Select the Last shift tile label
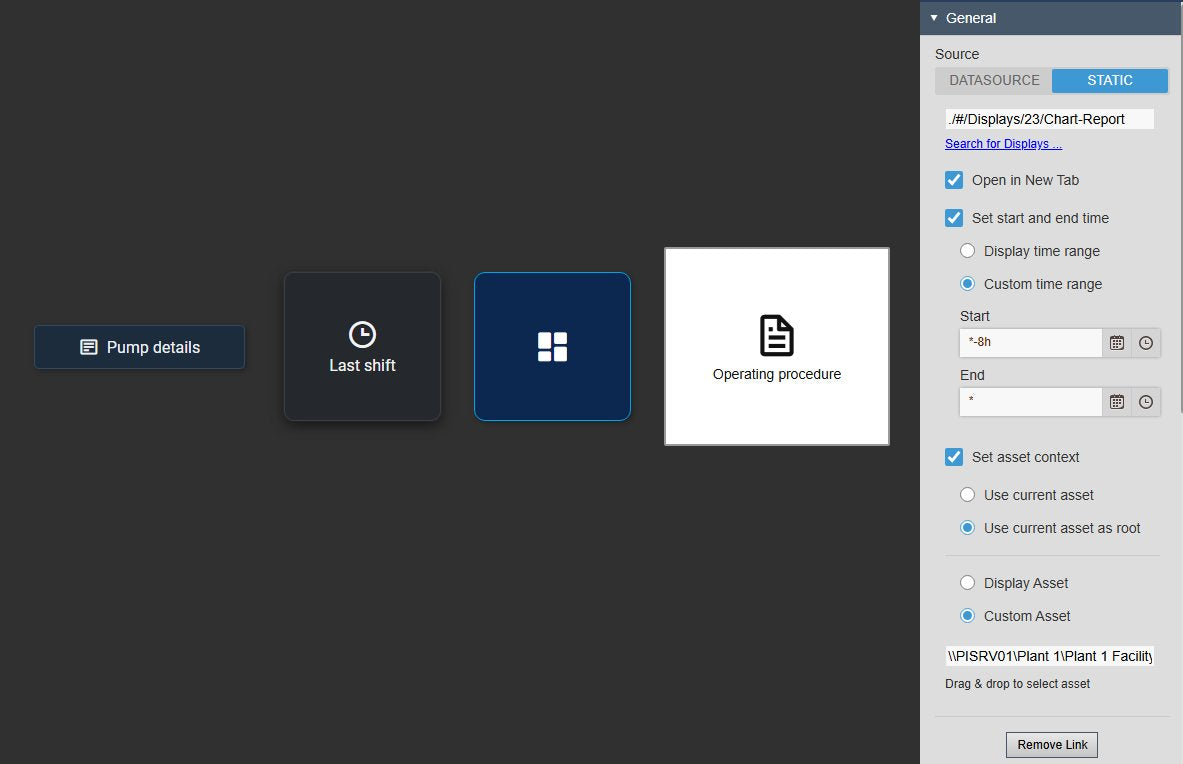 pyautogui.click(x=362, y=365)
